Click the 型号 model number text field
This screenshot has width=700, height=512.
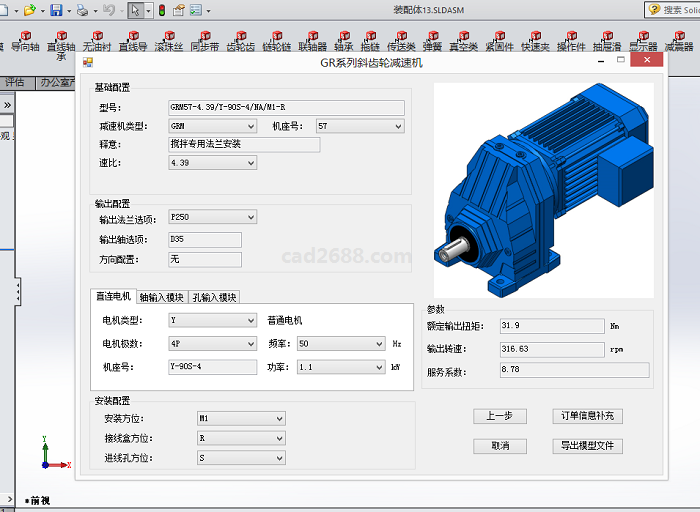coord(286,108)
